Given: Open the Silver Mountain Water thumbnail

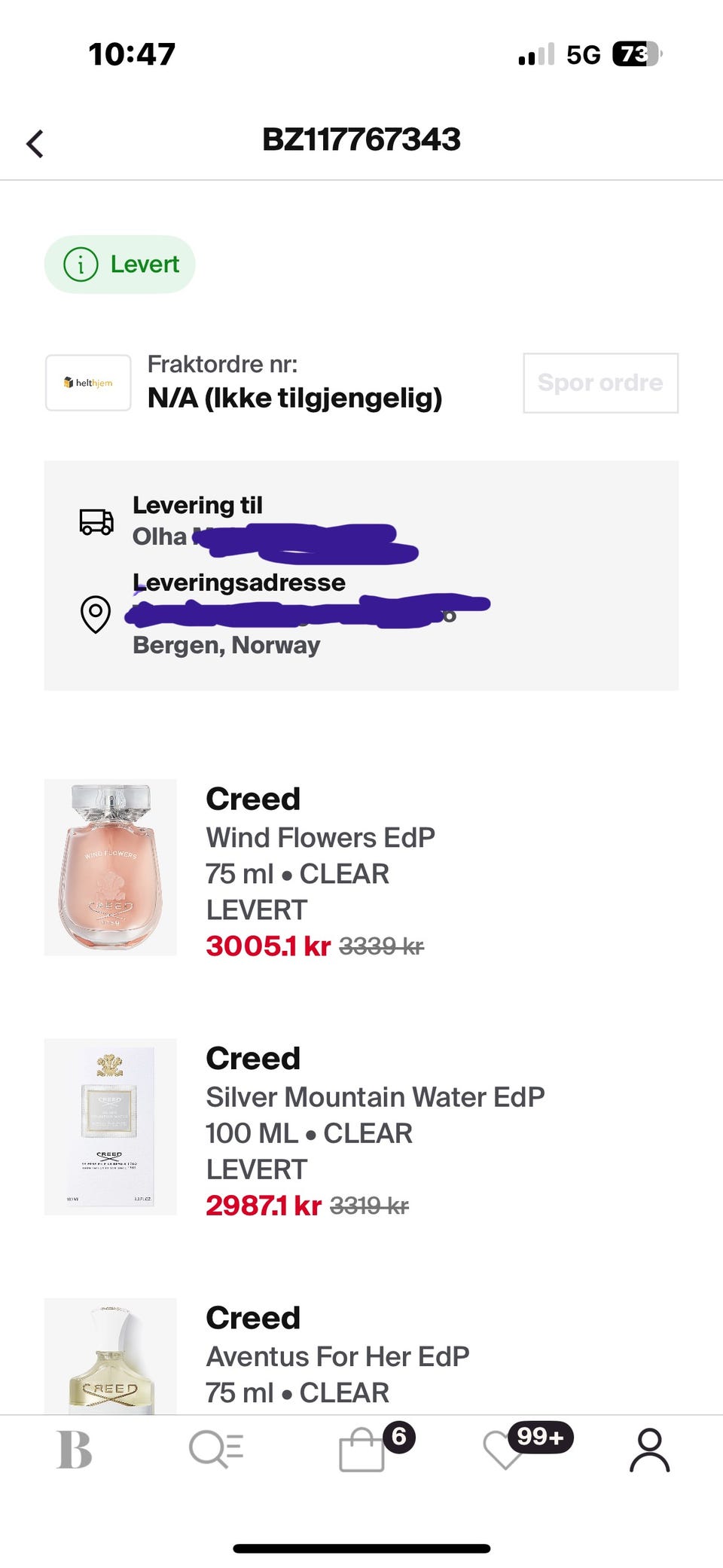Looking at the screenshot, I should coord(111,1126).
